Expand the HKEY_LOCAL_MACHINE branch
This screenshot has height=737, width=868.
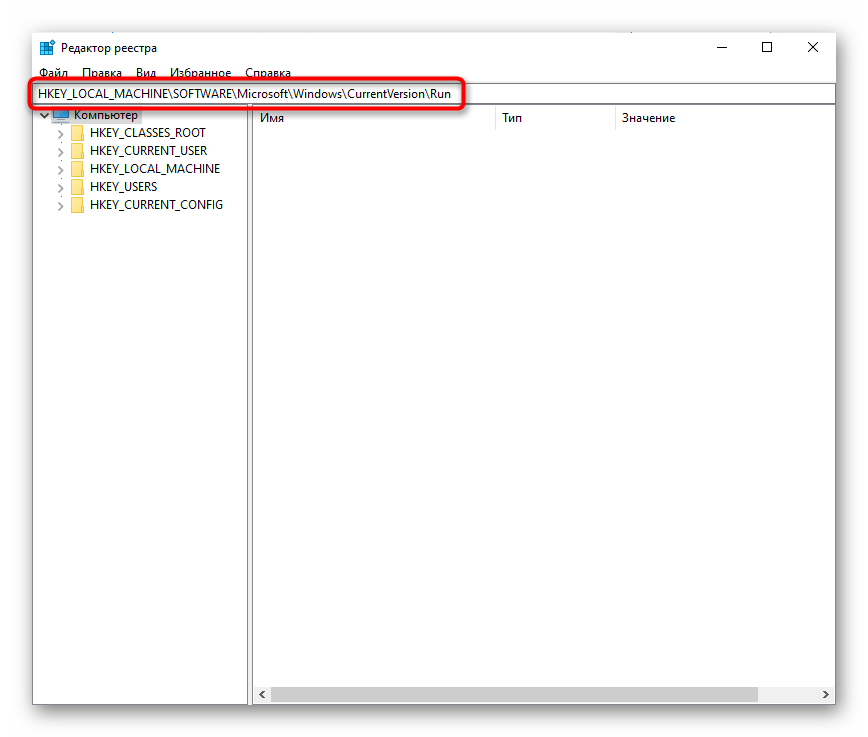[61, 170]
